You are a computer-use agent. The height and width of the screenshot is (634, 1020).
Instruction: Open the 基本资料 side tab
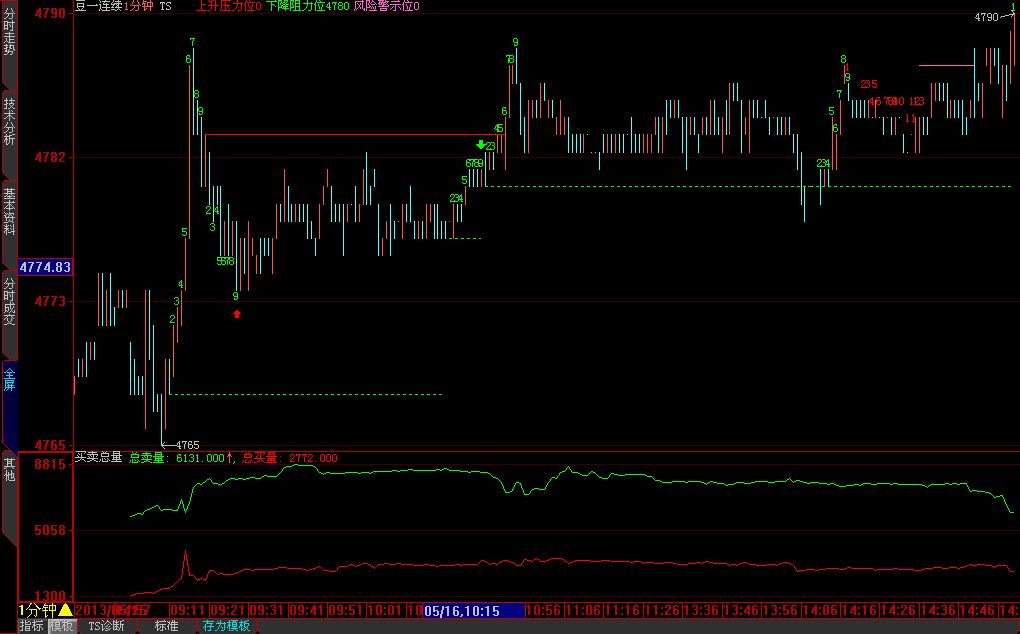9,211
